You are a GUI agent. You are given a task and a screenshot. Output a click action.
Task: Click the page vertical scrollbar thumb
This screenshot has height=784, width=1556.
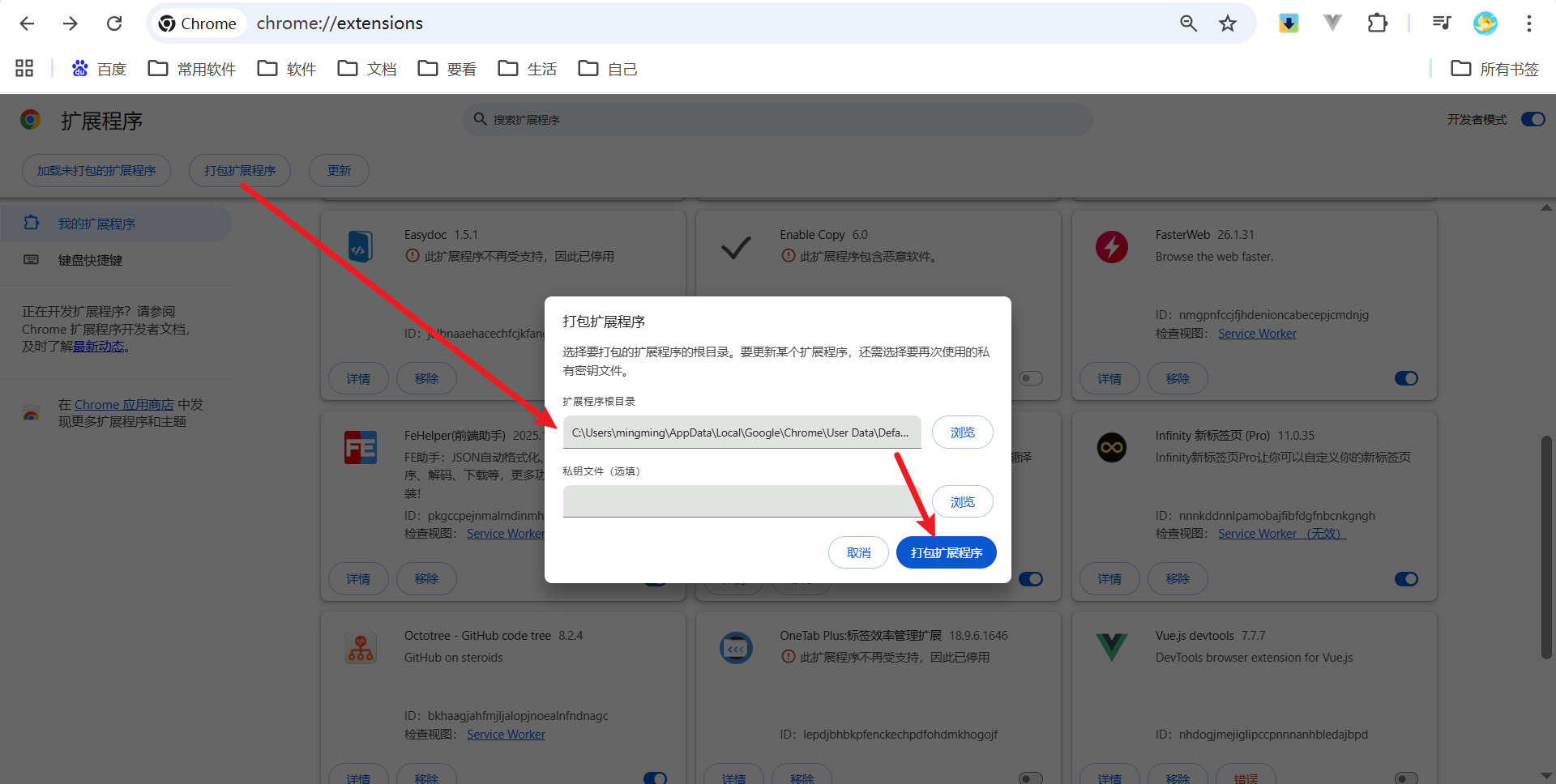1546,547
